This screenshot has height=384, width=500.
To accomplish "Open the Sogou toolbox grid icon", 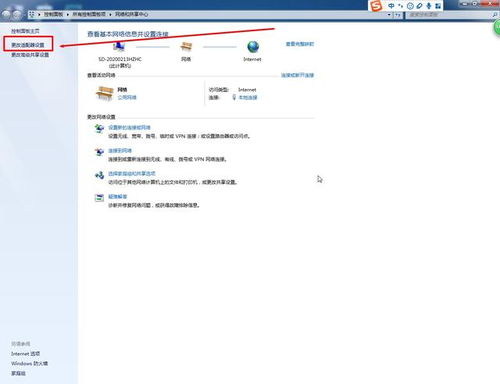I will pos(438,6).
